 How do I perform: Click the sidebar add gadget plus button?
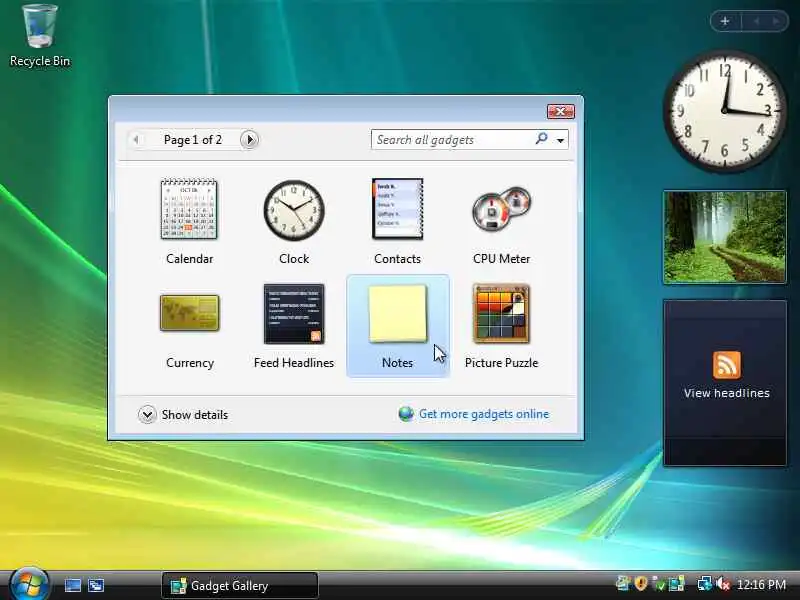coord(725,21)
